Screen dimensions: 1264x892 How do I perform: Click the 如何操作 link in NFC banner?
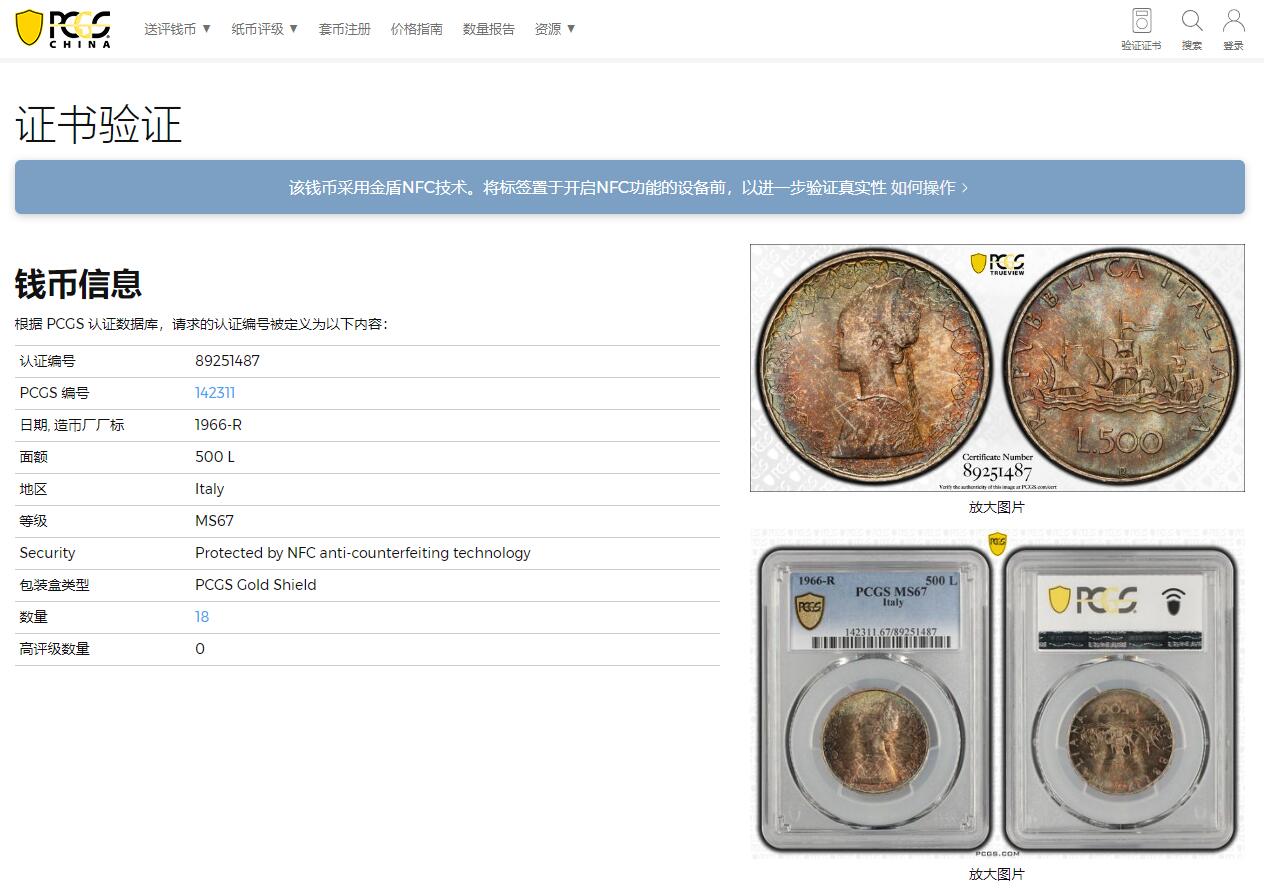pos(929,187)
